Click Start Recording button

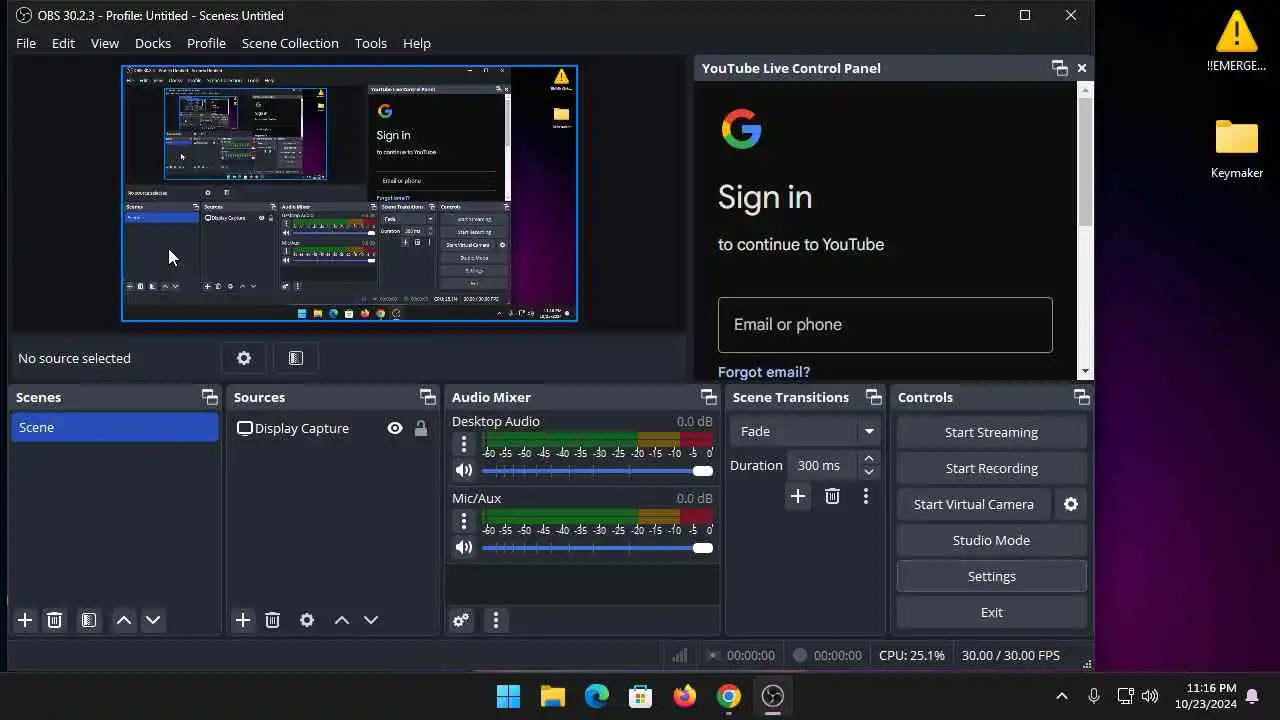coord(991,468)
